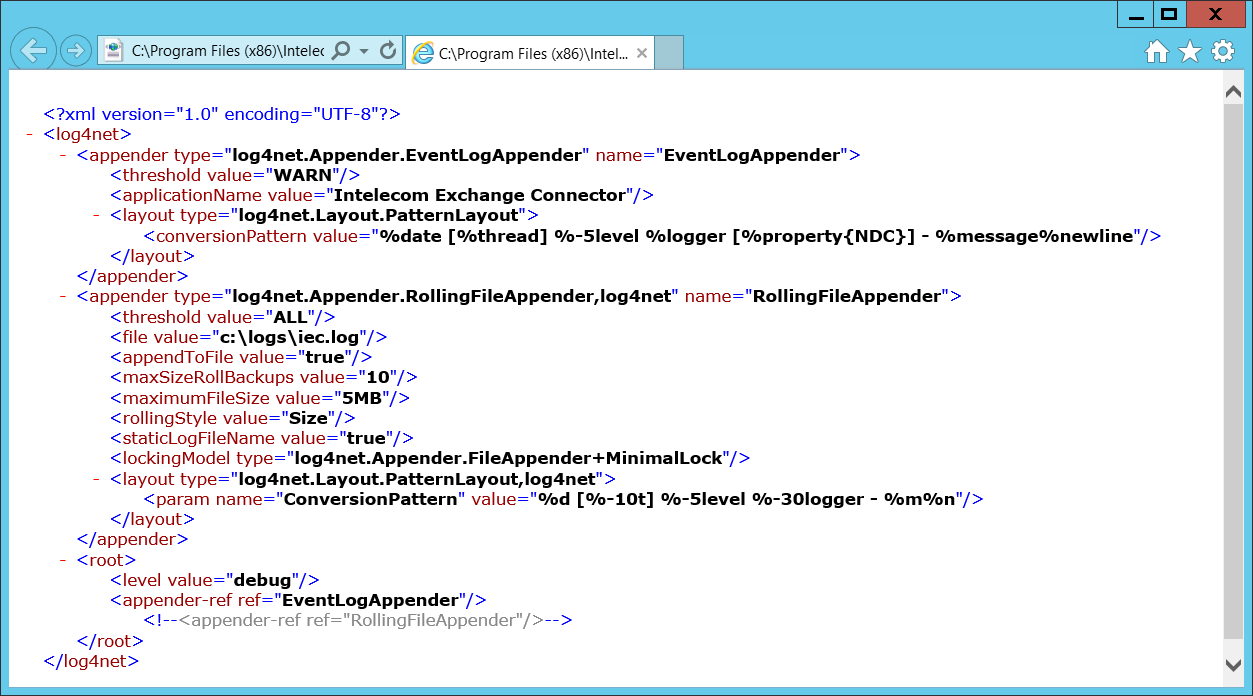Screen dimensions: 1253x696
Task: Open Favorites star icon
Action: 1189,52
